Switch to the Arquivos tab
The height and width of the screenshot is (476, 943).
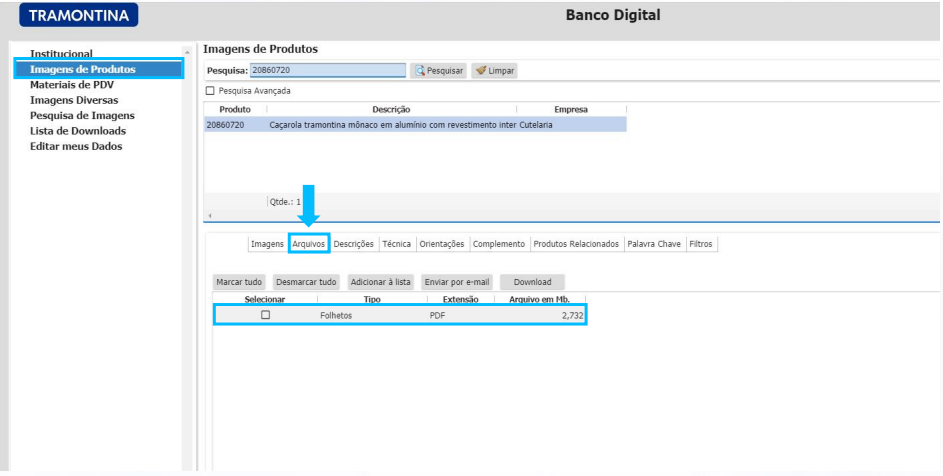pyautogui.click(x=309, y=244)
